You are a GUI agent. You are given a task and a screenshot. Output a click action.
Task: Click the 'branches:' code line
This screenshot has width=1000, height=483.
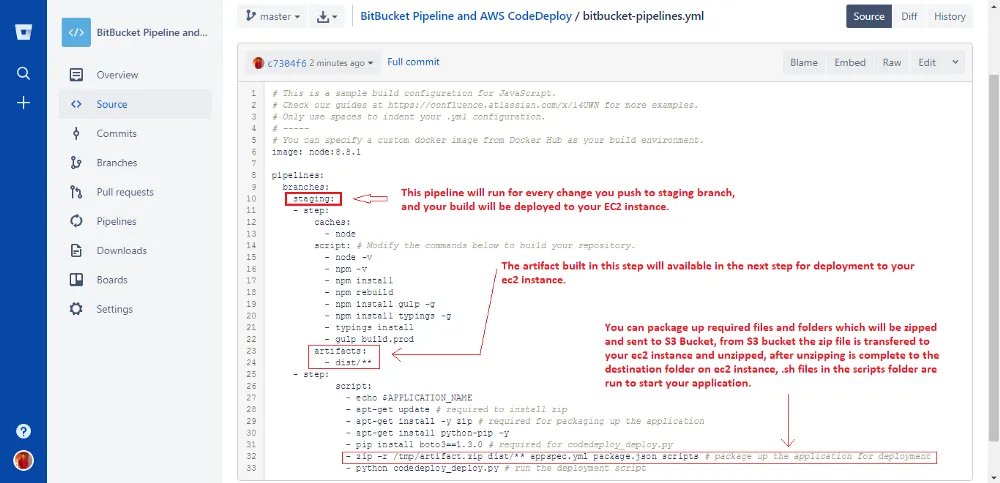(x=305, y=187)
